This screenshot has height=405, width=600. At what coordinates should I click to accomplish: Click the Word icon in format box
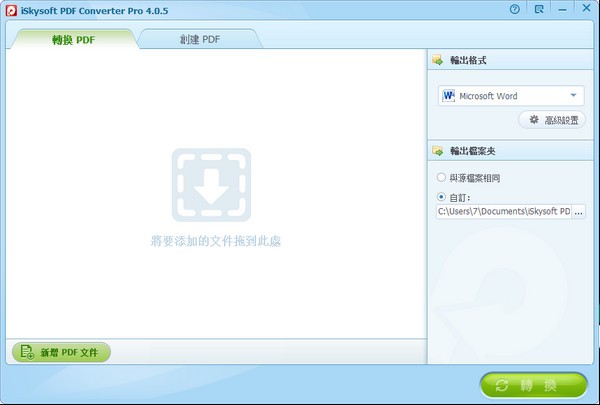(x=448, y=96)
